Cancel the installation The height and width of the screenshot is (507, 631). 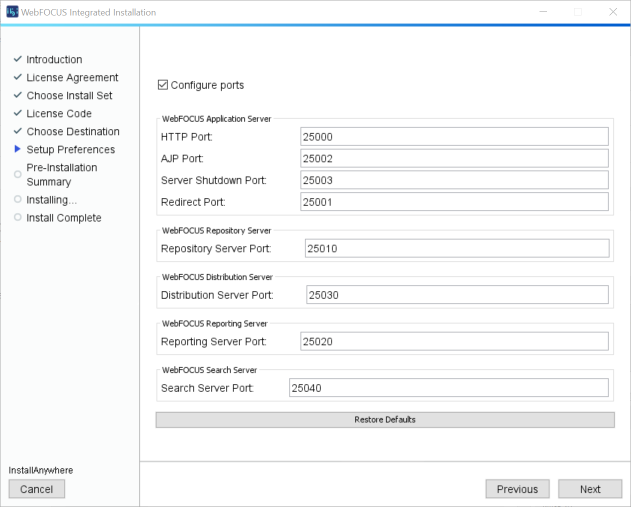pos(37,489)
